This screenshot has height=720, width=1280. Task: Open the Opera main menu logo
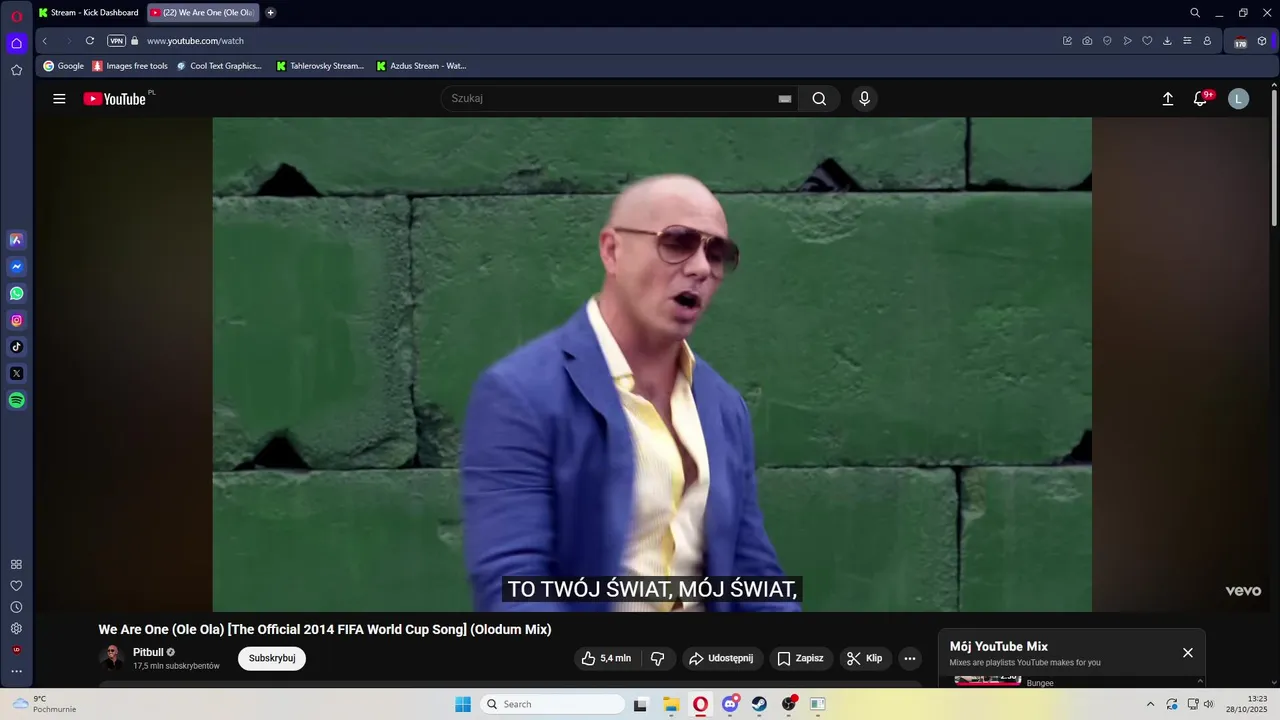[x=16, y=15]
